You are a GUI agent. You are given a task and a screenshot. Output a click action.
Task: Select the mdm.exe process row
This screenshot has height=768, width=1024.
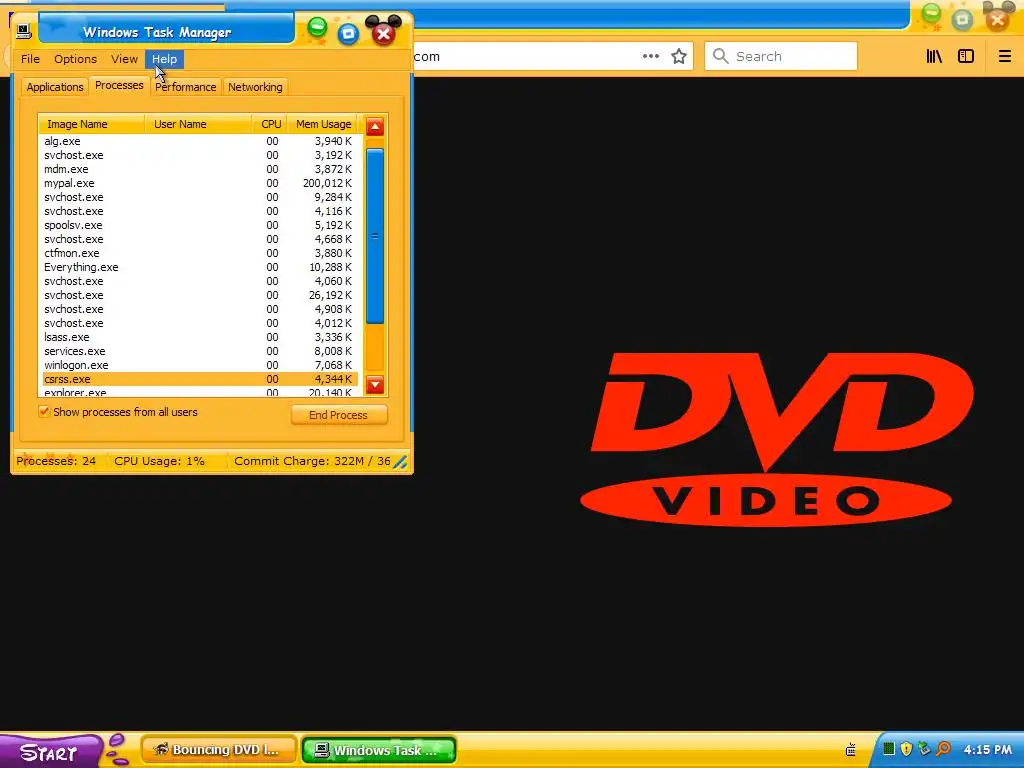pyautogui.click(x=198, y=169)
